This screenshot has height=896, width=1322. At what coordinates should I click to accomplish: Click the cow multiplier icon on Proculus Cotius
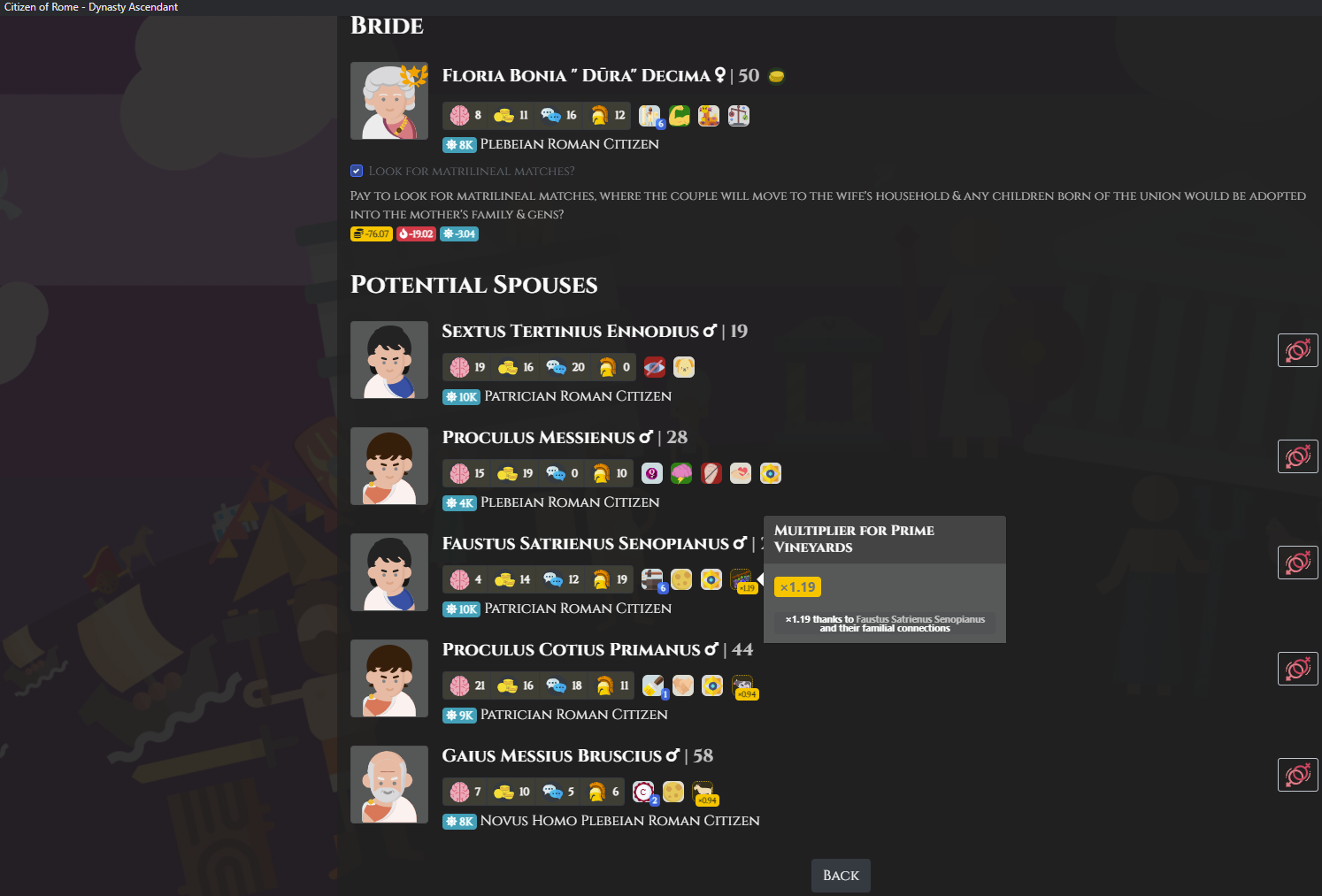click(x=744, y=687)
